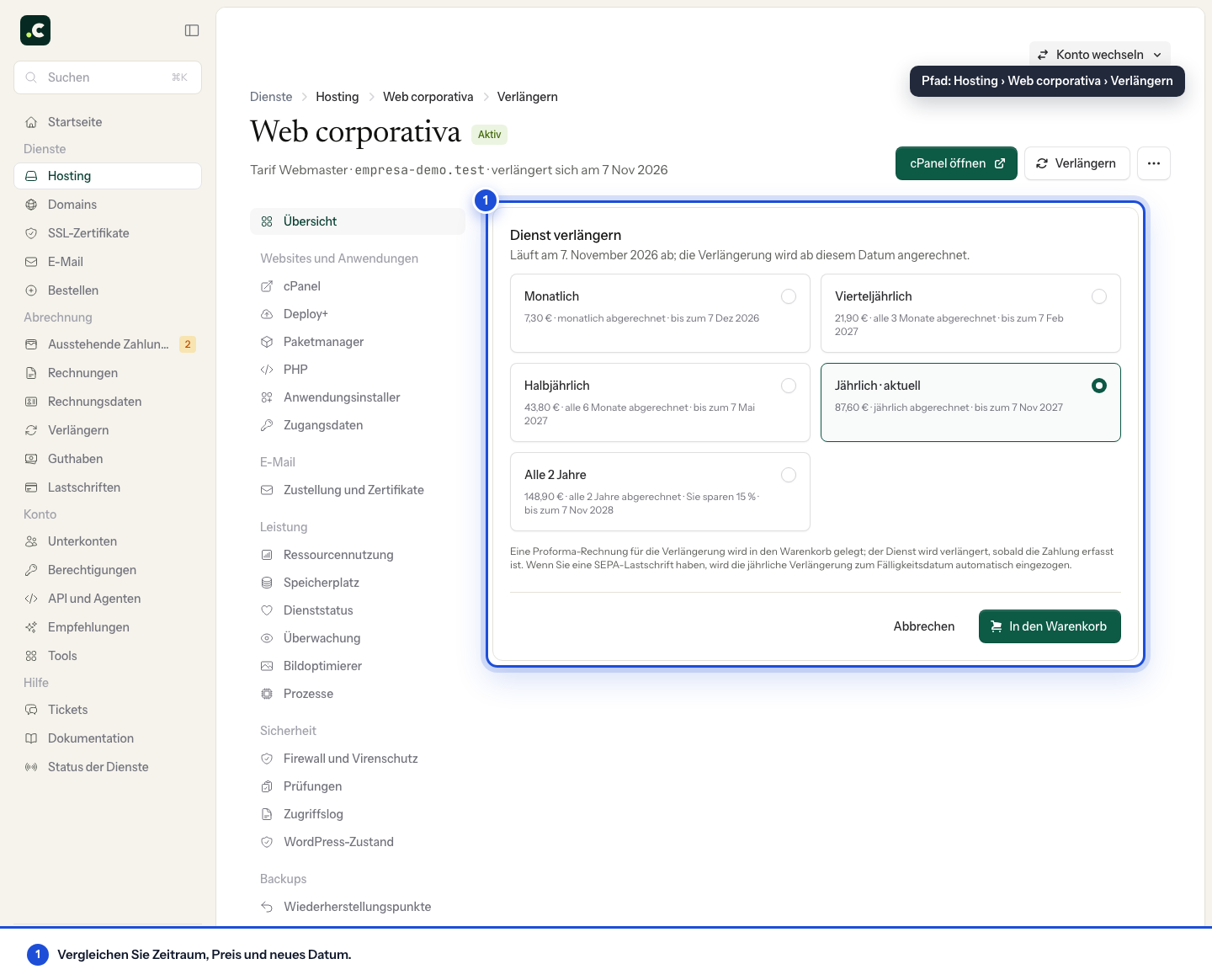The image size is (1212, 980).
Task: Open Zustellung und Zertifikate entry
Action: [358, 490]
